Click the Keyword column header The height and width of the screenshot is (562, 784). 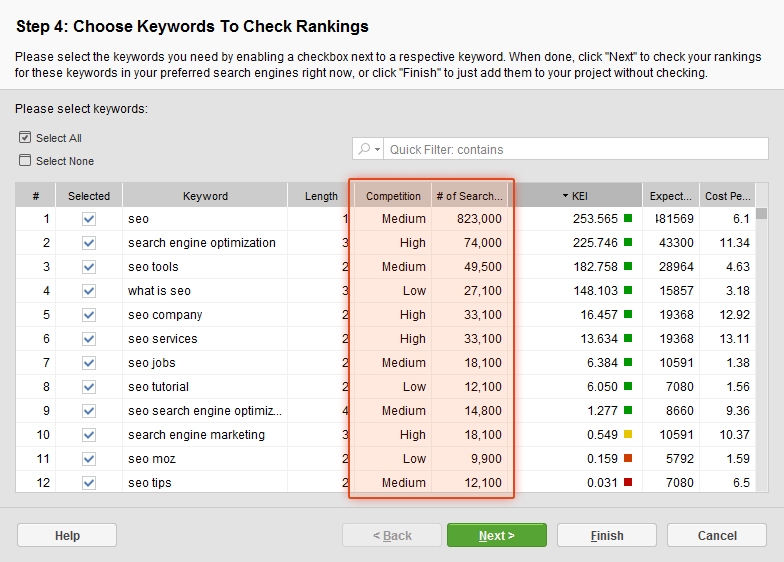(205, 196)
